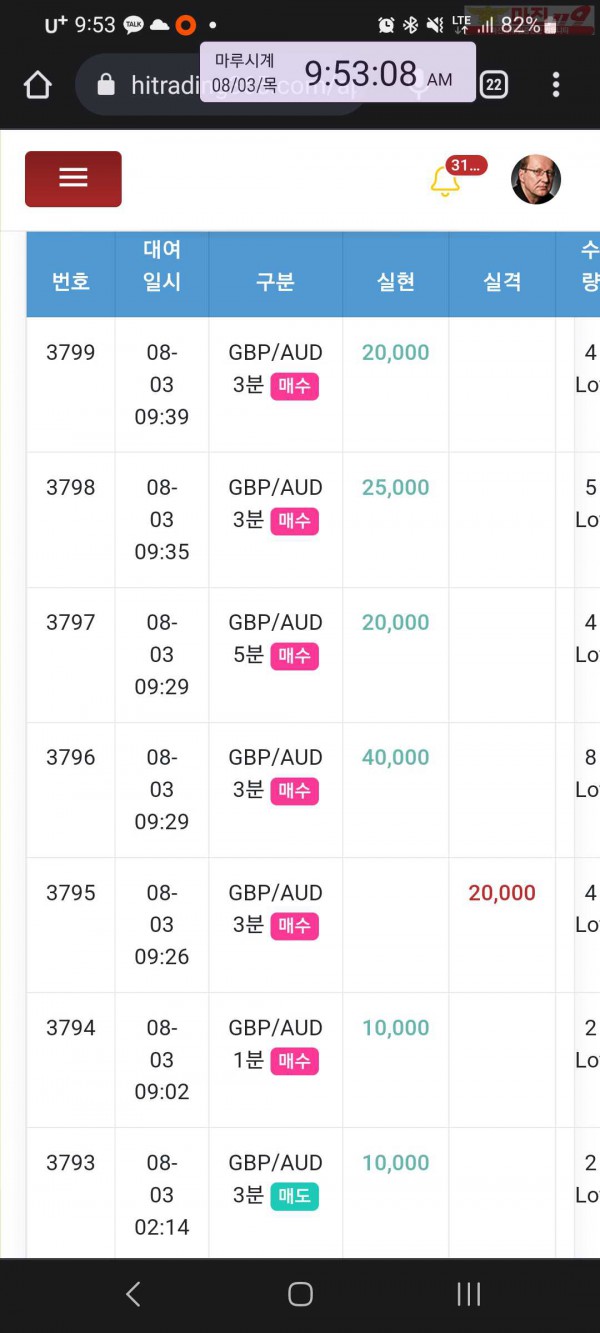Tap the floating 마루시계 clock widget

click(x=338, y=72)
